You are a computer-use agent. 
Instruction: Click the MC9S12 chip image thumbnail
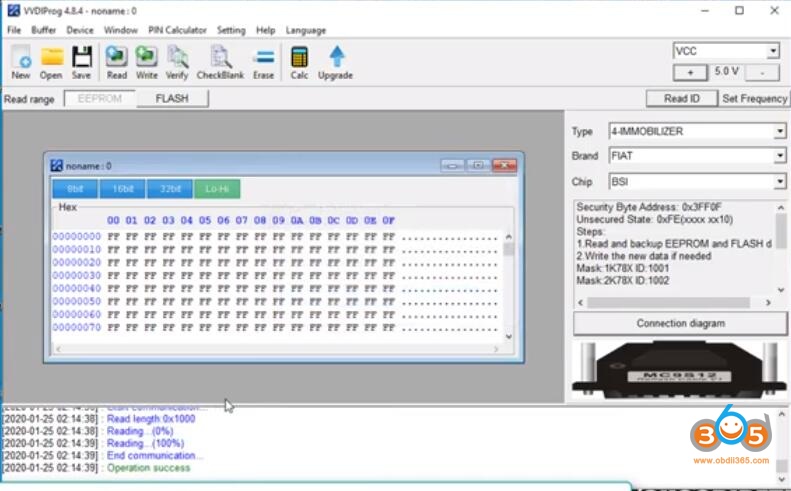coord(679,370)
